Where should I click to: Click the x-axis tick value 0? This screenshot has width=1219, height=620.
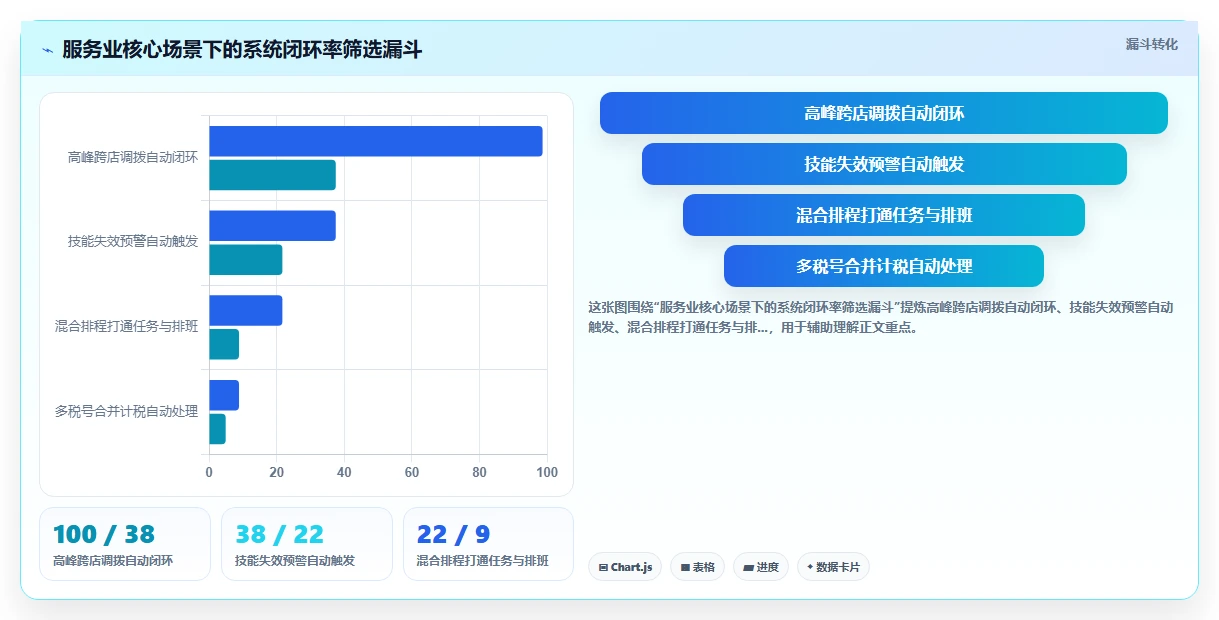tap(209, 472)
